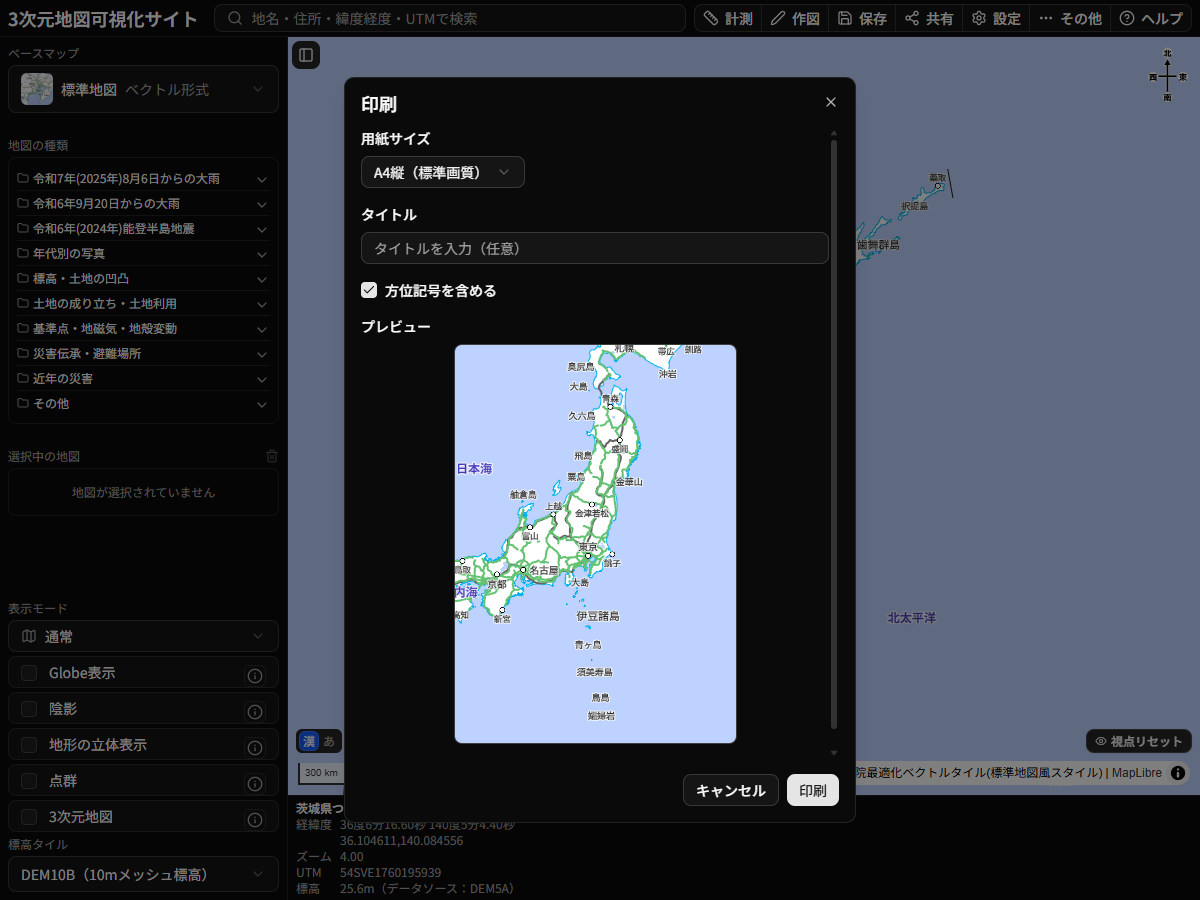
Task: Click the キャンセル button
Action: point(730,790)
